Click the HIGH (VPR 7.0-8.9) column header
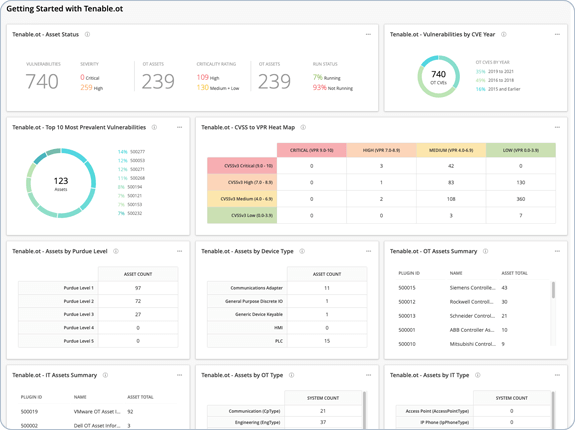Screen dimensions: 575x430 [x=381, y=150]
